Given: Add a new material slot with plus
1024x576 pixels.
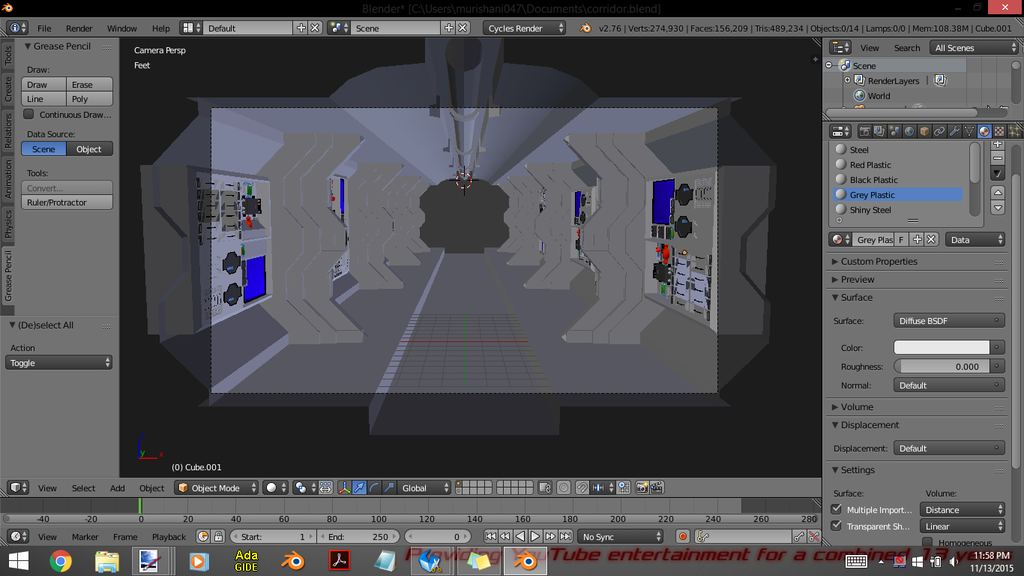Looking at the screenshot, I should point(997,144).
